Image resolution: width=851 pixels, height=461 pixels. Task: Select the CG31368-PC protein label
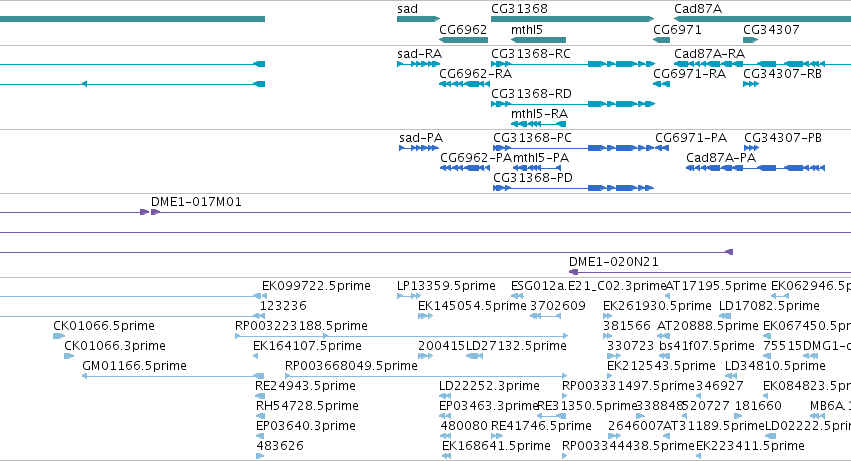[532, 138]
